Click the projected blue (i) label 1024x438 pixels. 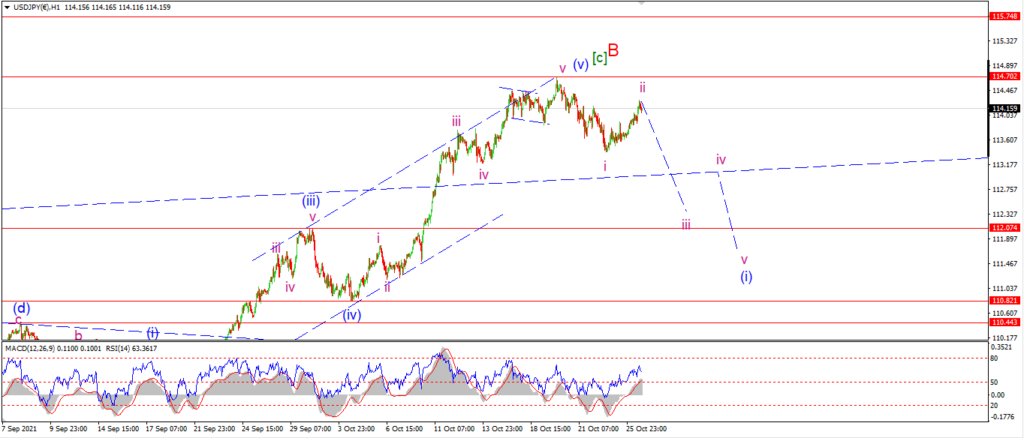pos(746,276)
